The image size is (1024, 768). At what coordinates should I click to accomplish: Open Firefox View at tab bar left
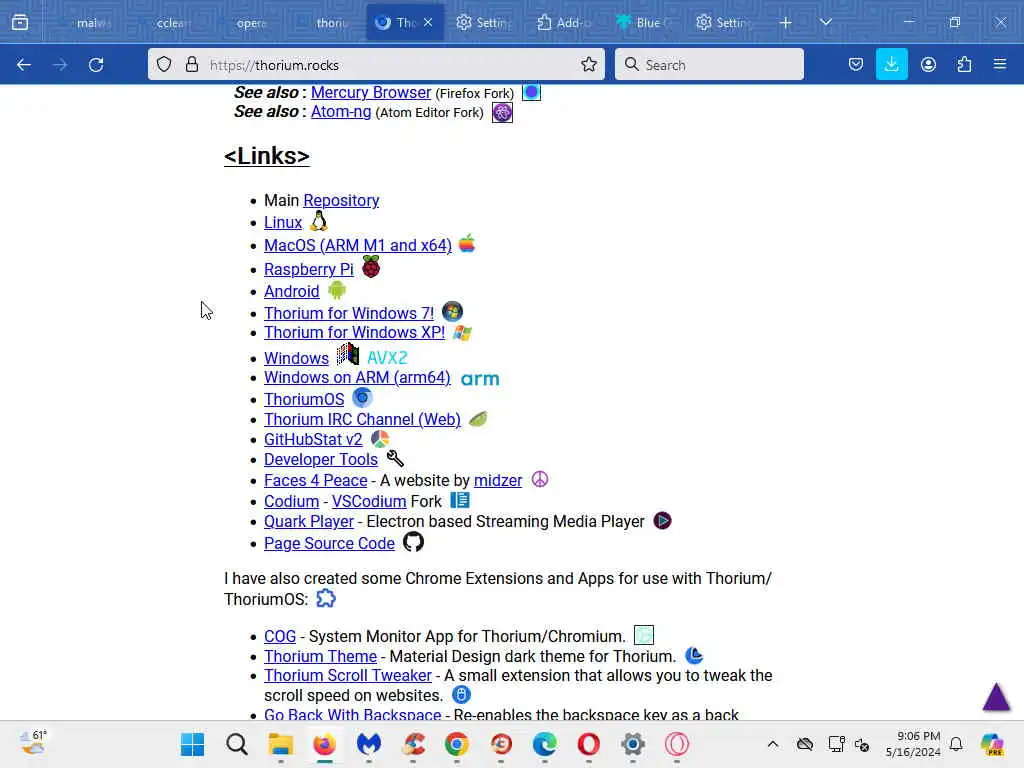[20, 23]
